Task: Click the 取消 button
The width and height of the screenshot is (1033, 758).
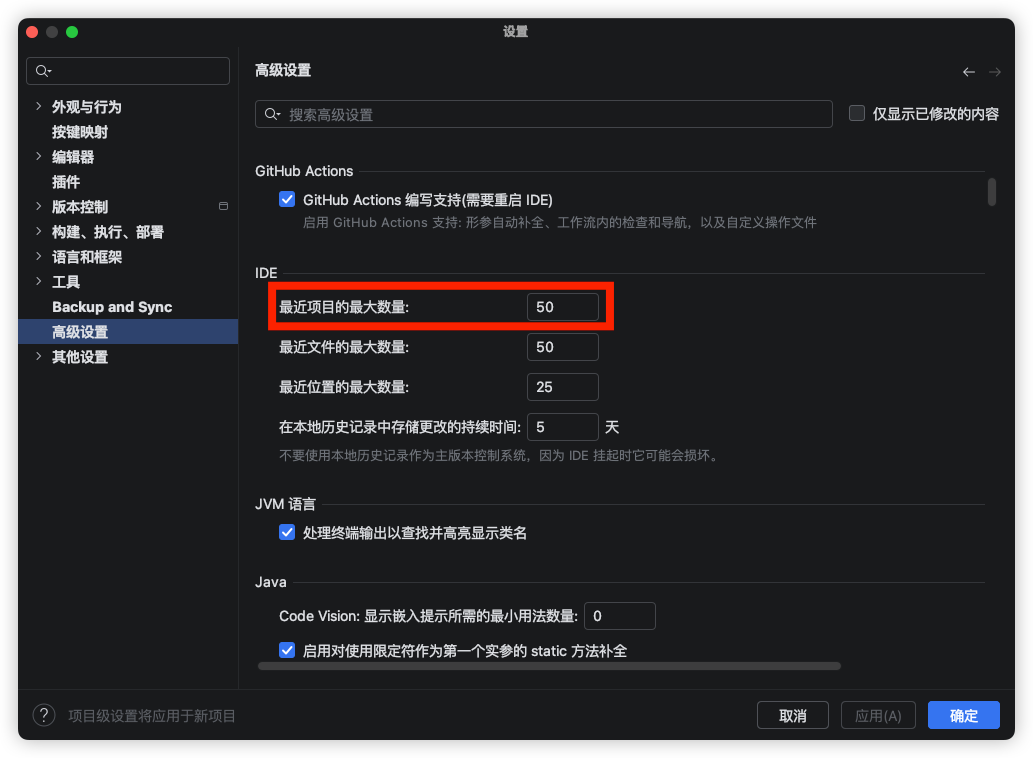Action: (x=792, y=716)
